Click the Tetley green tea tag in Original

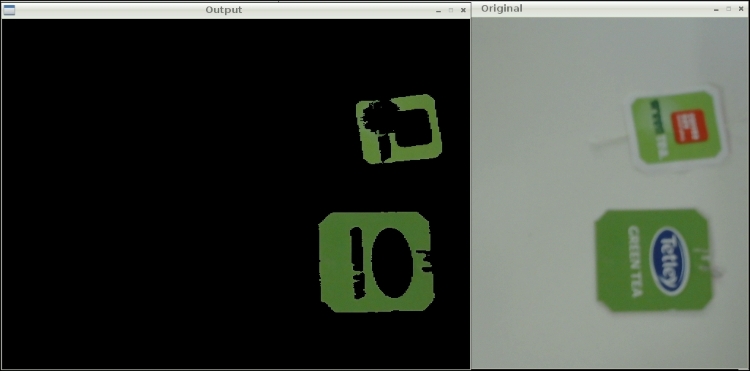click(x=653, y=260)
